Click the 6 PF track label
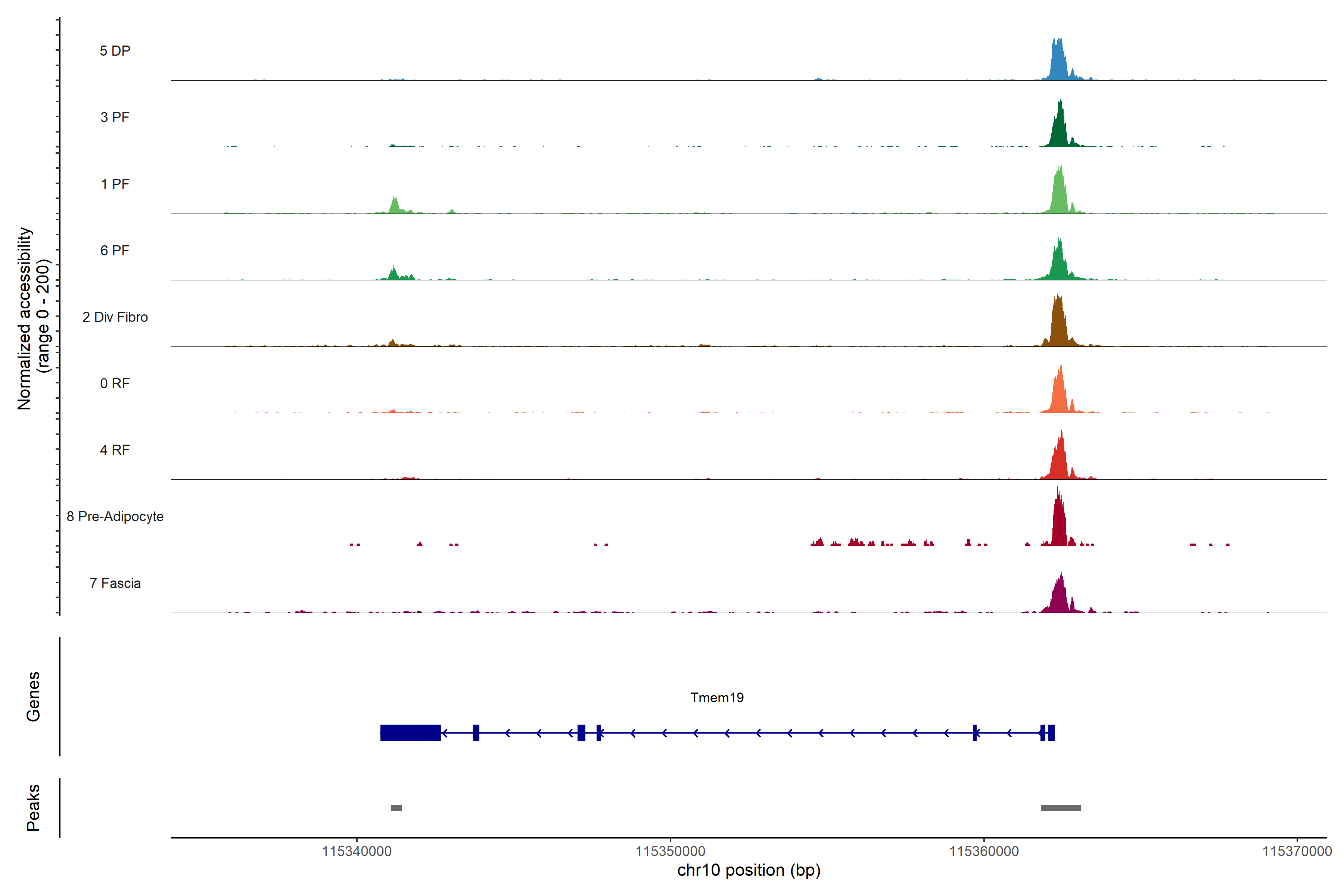 pyautogui.click(x=115, y=250)
